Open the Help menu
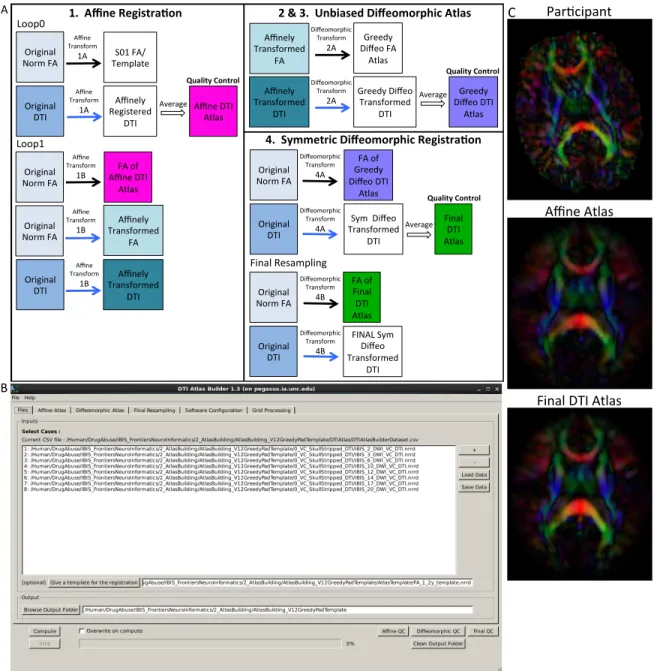This screenshot has height=671, width=657. point(30,398)
